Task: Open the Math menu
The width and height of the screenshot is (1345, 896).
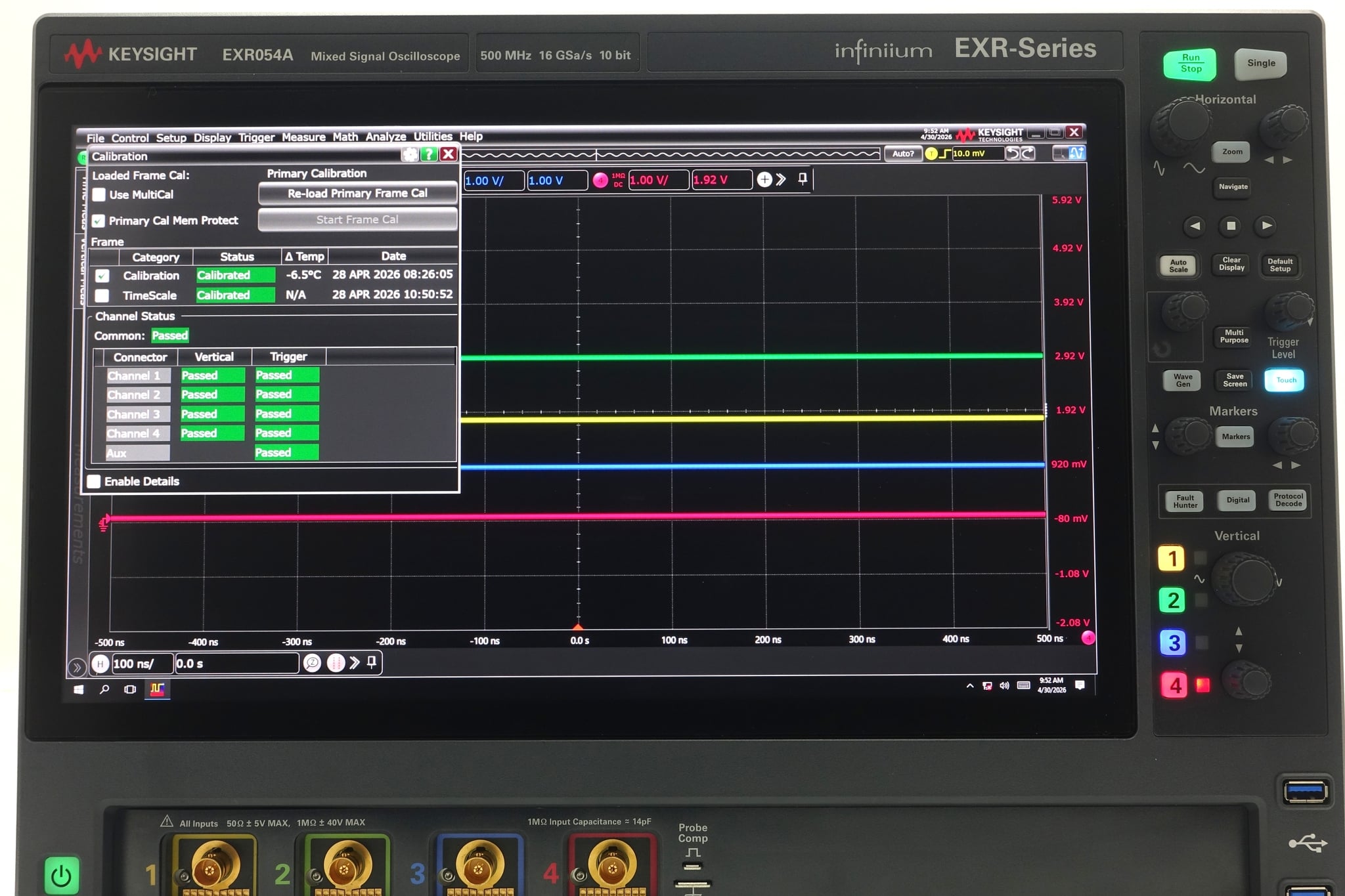Action: (345, 137)
